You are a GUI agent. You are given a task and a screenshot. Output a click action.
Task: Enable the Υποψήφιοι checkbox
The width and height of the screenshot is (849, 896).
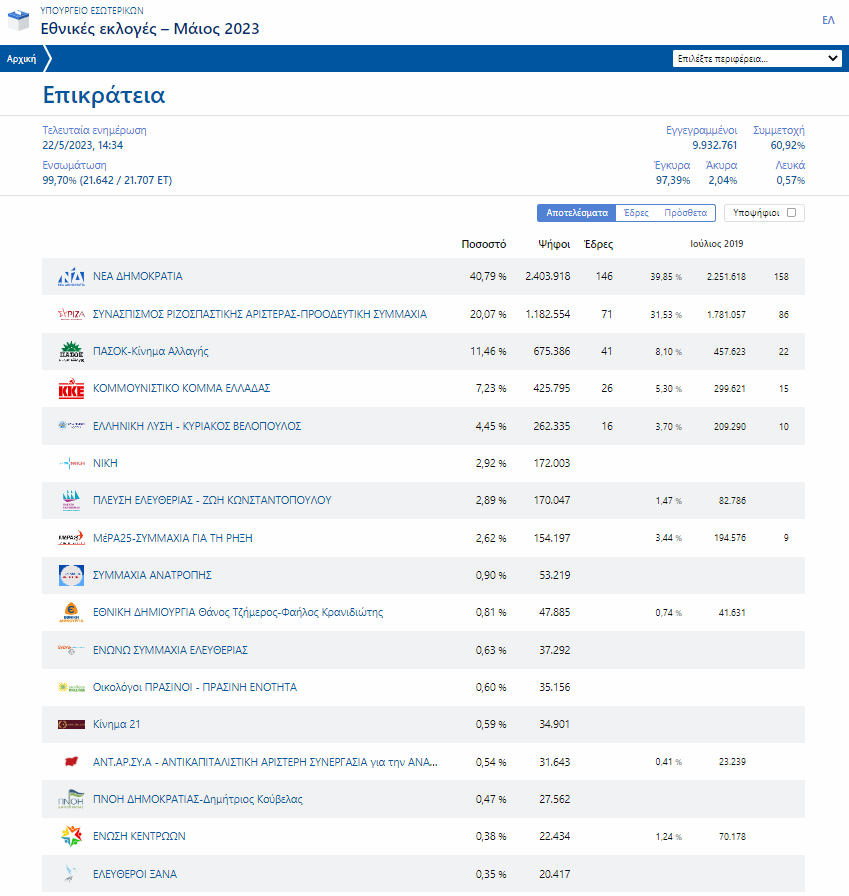(791, 213)
